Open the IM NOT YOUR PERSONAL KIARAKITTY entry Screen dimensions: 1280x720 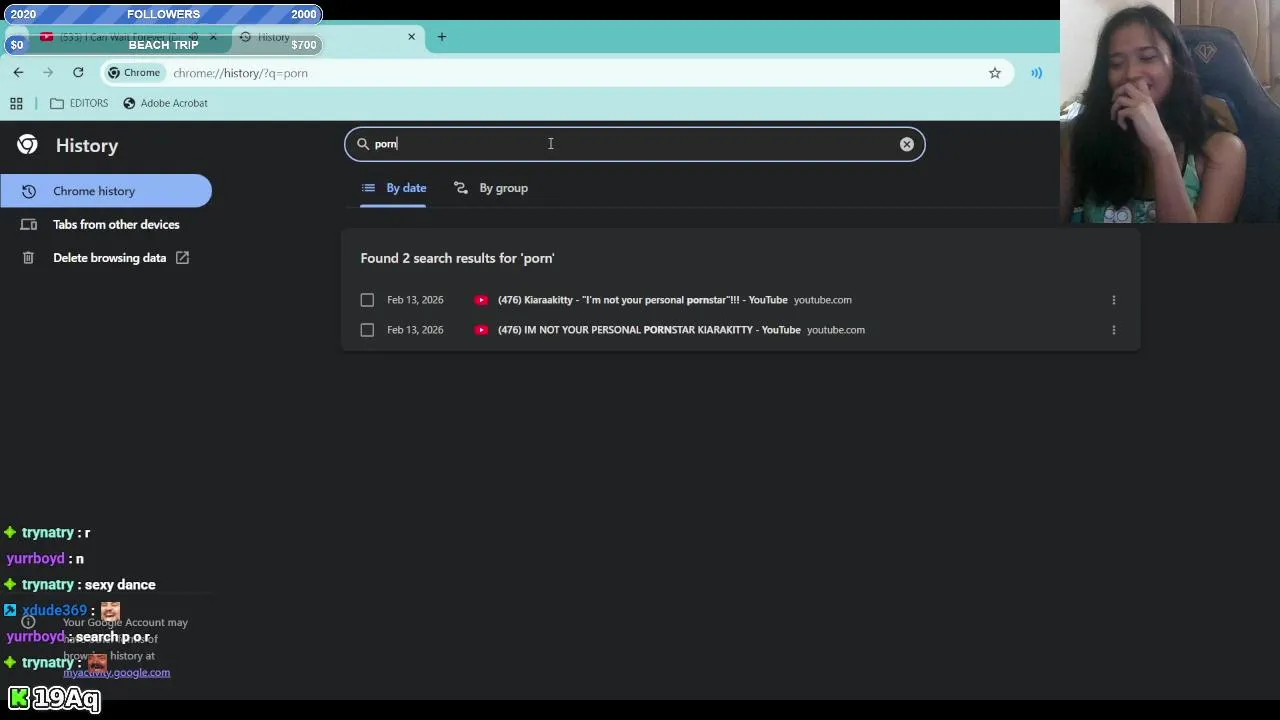tap(649, 330)
